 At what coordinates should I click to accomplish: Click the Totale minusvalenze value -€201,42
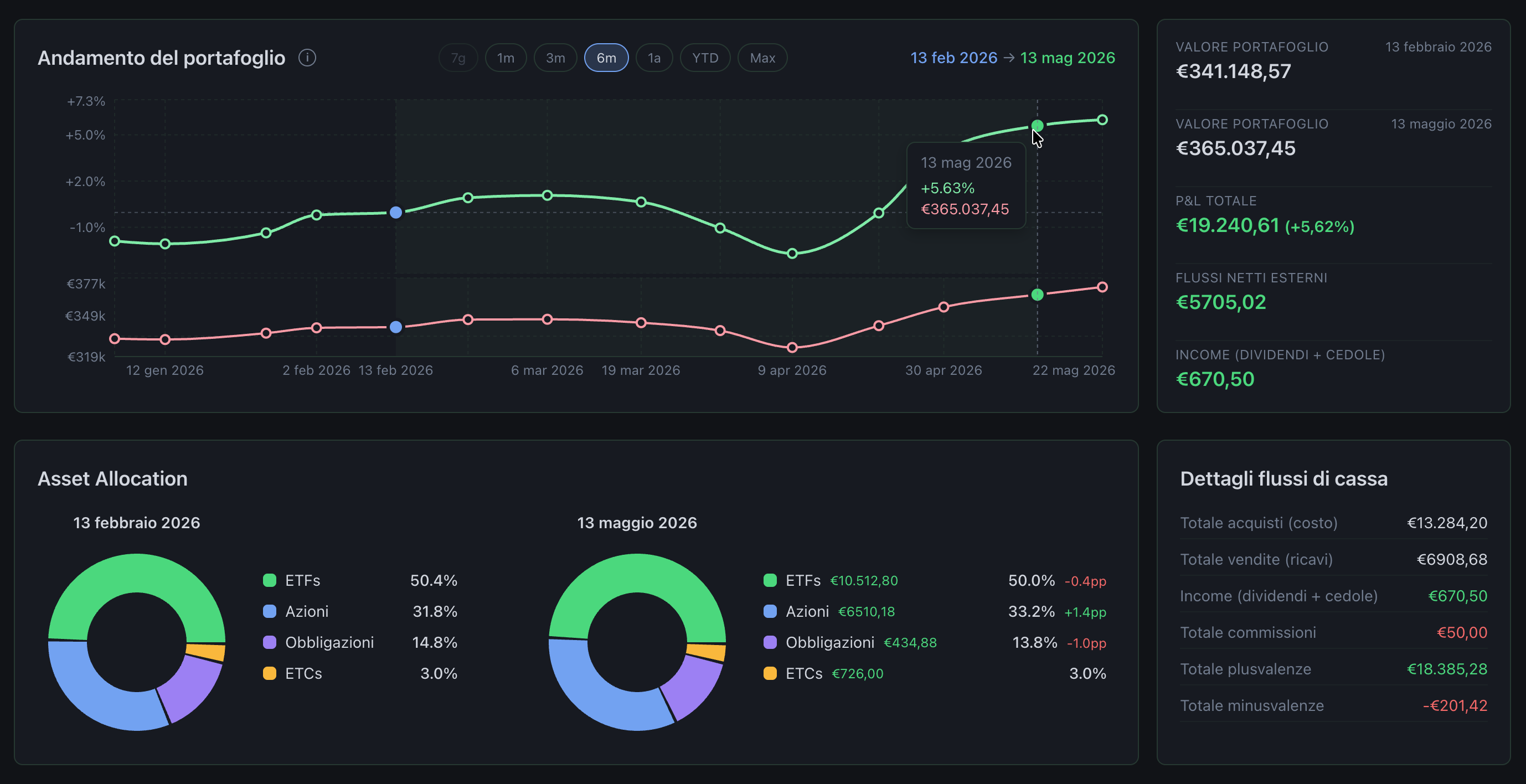(x=1455, y=706)
